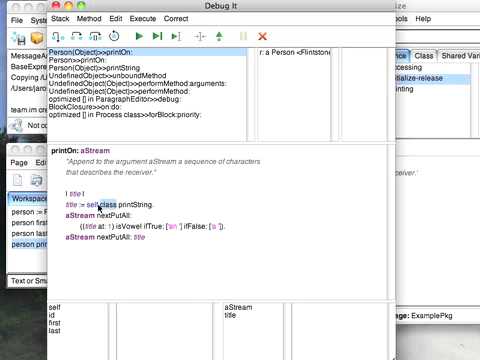
Task: Select the ParagraphEditor>>debug: stack frame
Action: (x=147, y=99)
